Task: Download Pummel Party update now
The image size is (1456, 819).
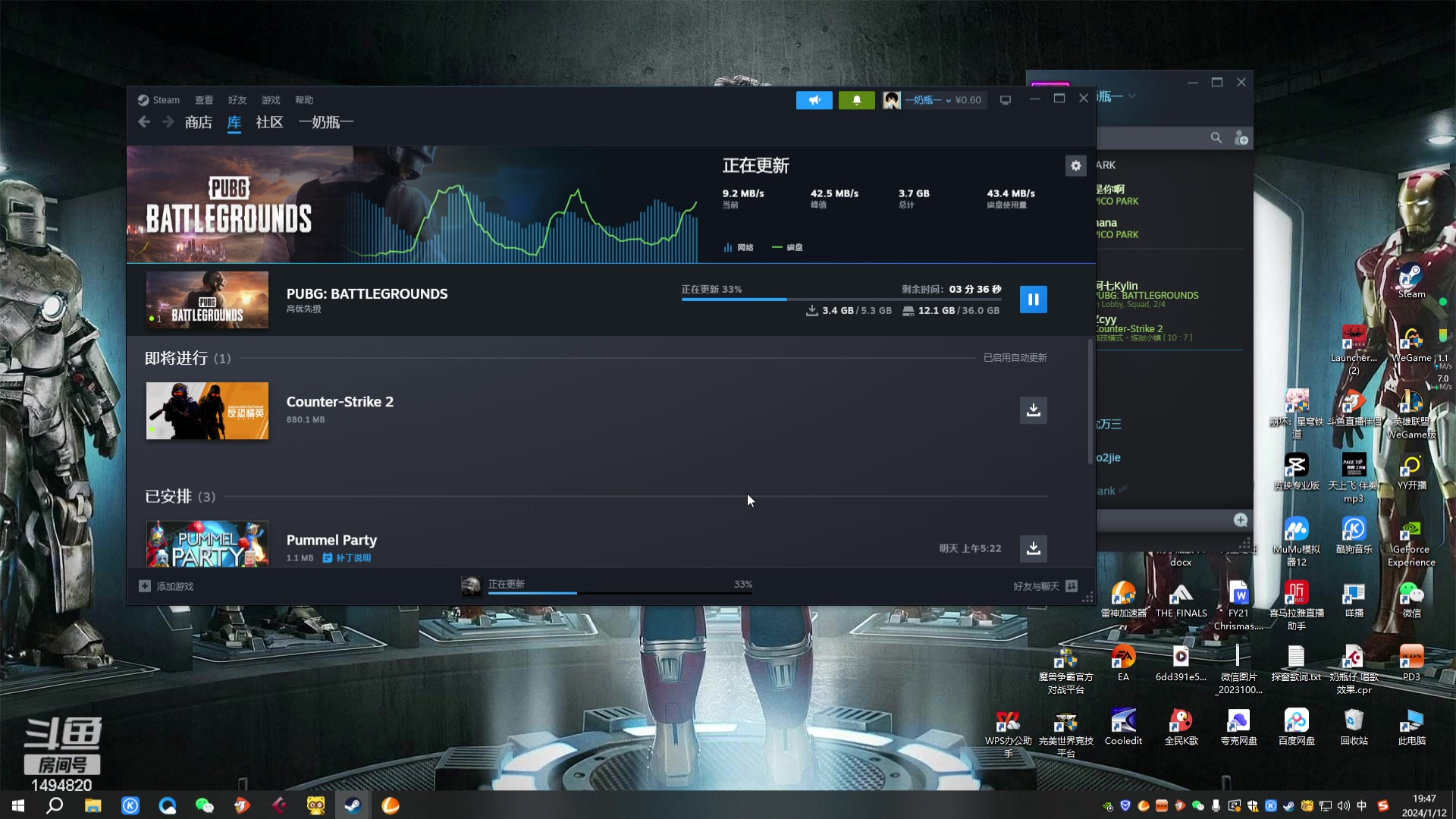Action: [x=1033, y=548]
